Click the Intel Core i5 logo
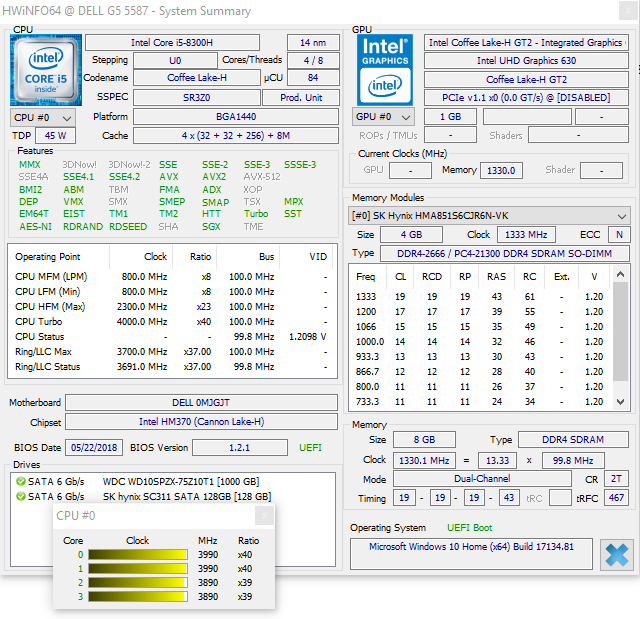 [x=45, y=71]
